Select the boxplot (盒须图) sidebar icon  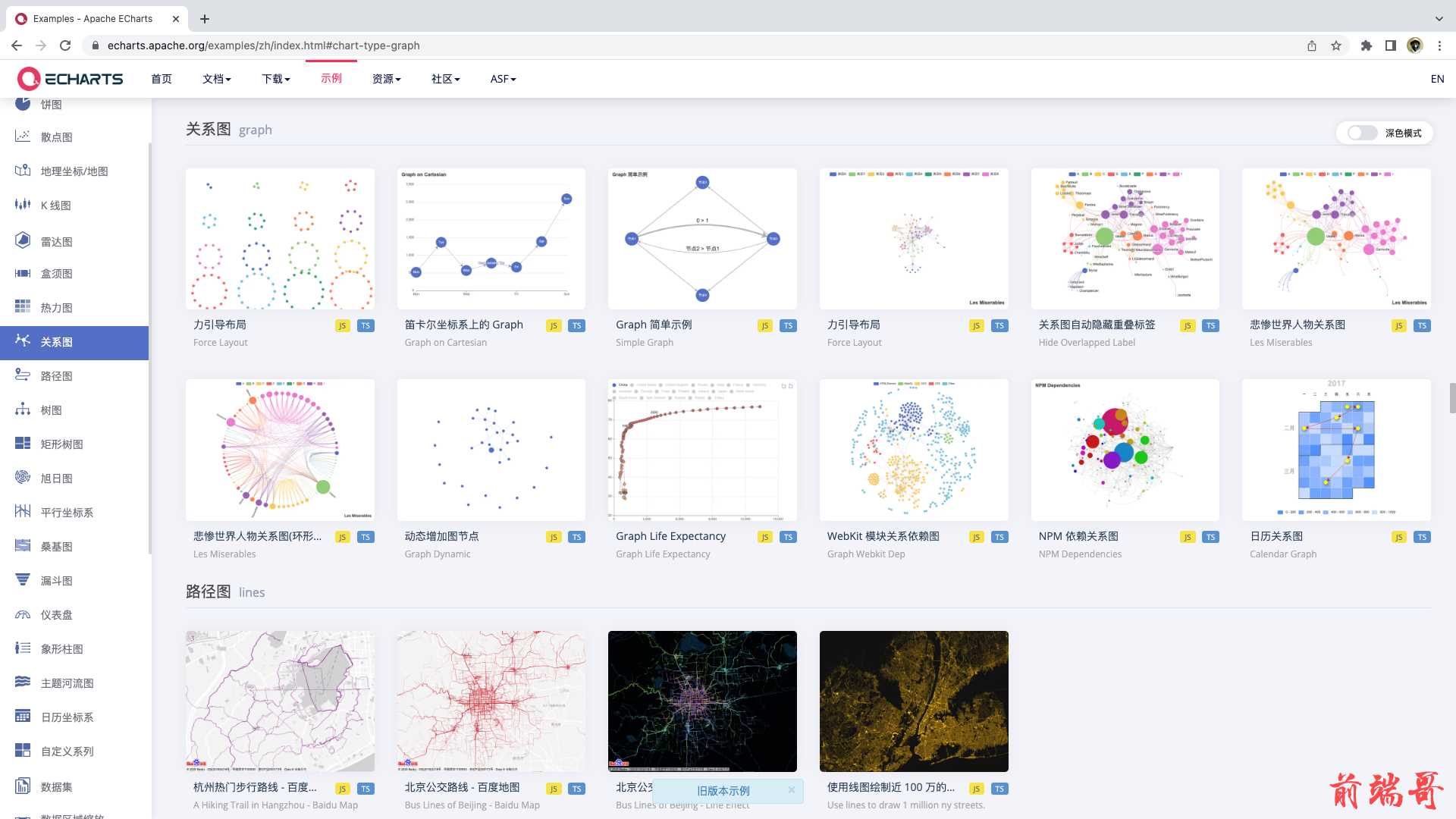23,273
